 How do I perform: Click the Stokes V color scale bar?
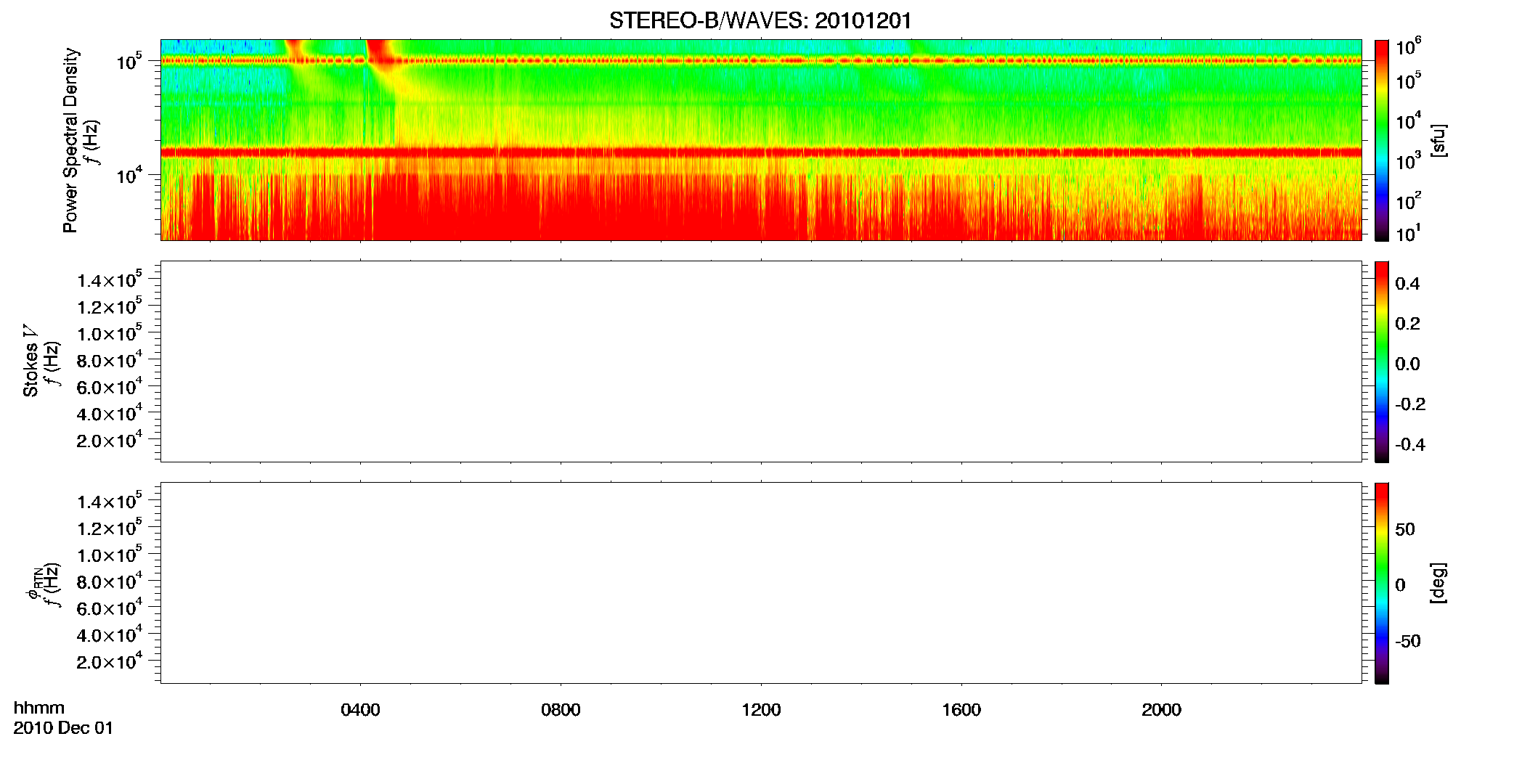pos(1382,362)
